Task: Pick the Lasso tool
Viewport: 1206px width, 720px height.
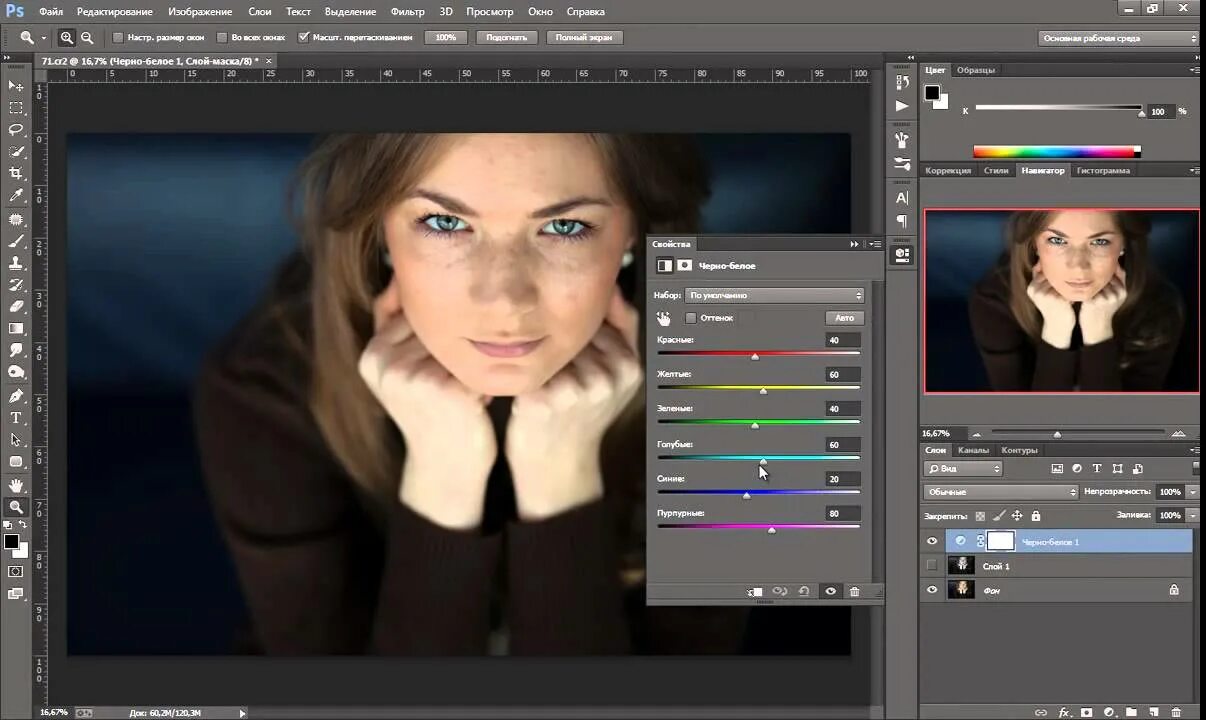Action: [x=16, y=130]
